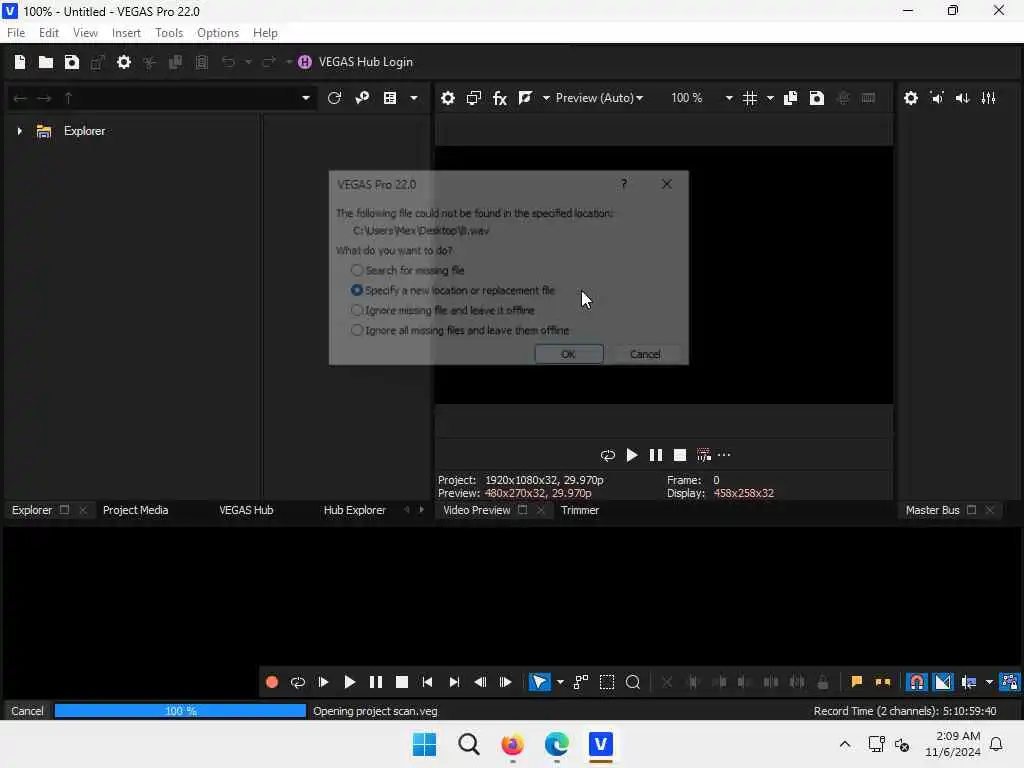Screen dimensions: 1024x768
Task: Open Master Bus mixing console sliders icon
Action: coord(989,98)
